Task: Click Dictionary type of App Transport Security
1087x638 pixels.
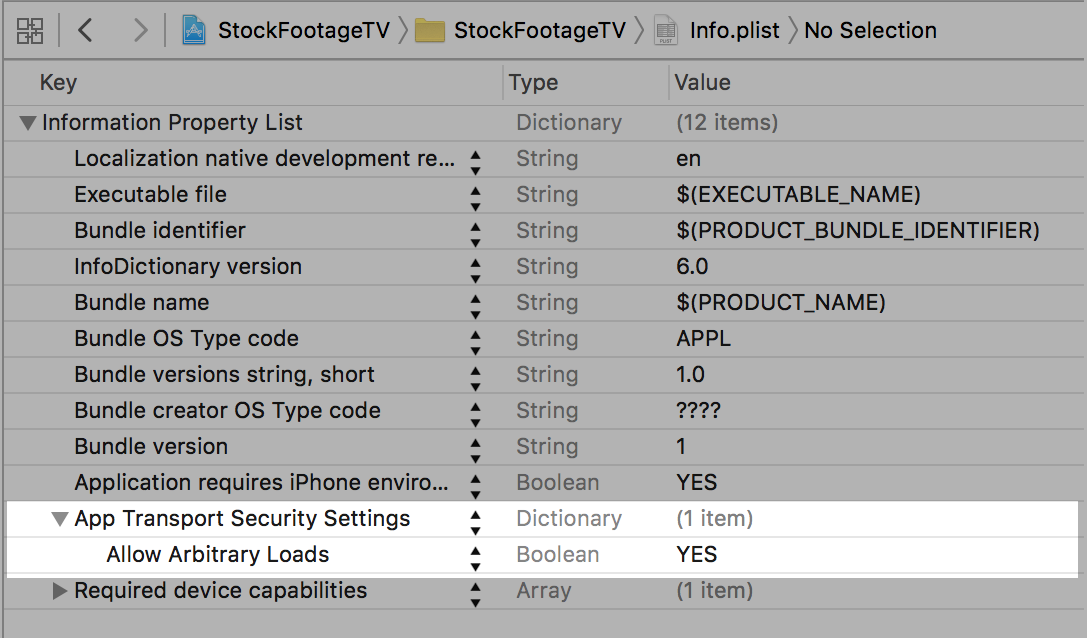Action: [x=569, y=519]
